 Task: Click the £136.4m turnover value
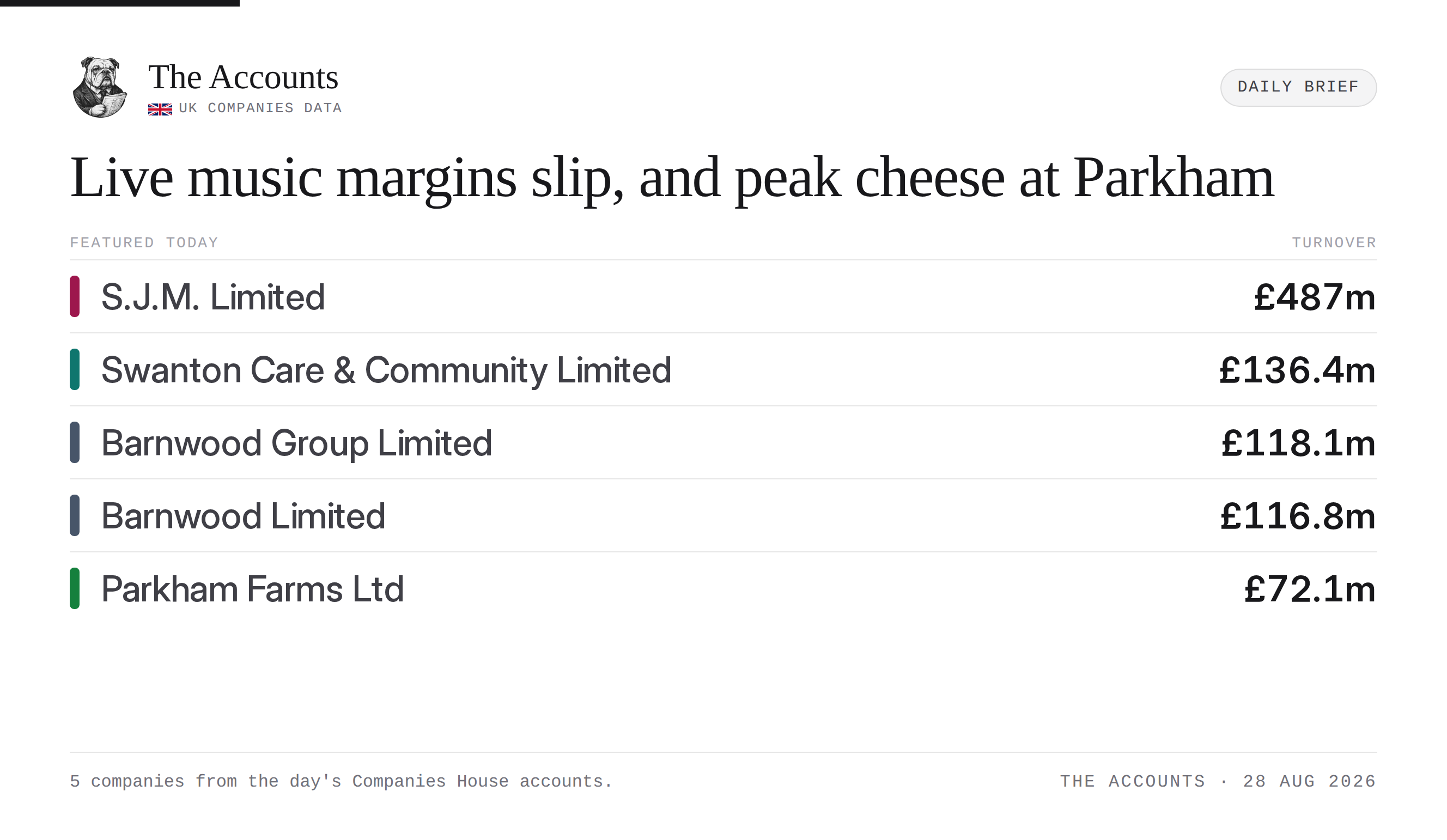[1298, 370]
